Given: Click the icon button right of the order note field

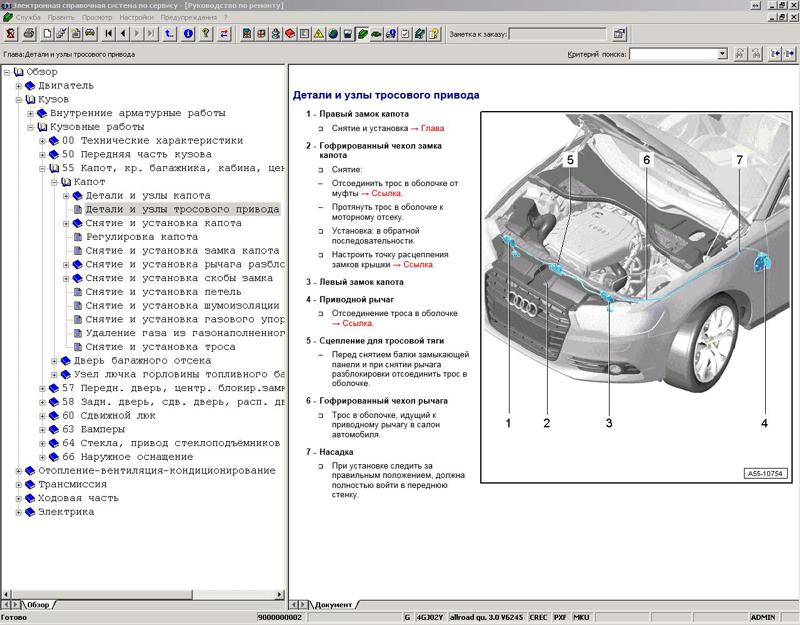Looking at the screenshot, I should [x=619, y=34].
